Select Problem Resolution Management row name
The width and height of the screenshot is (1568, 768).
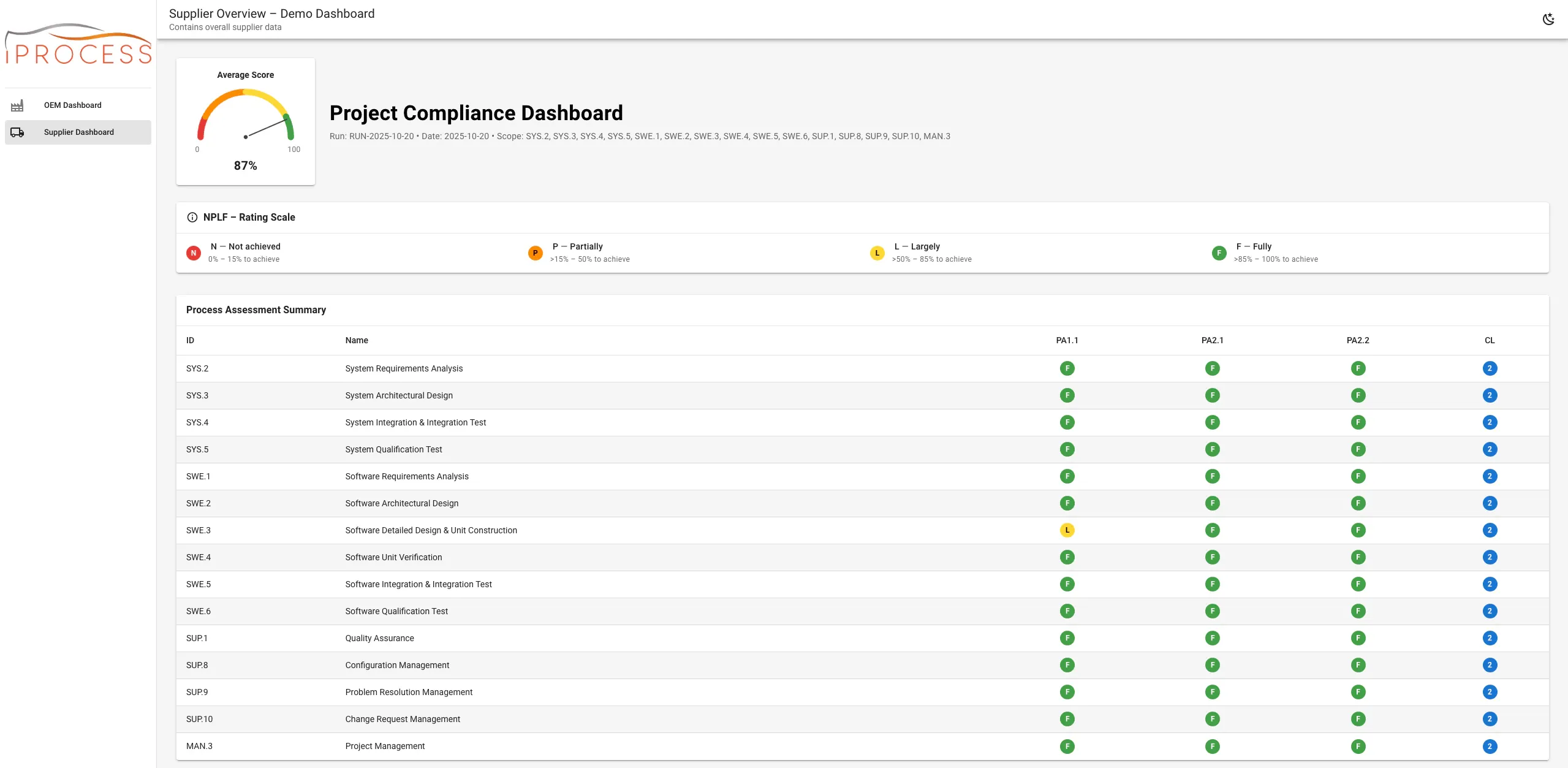(409, 692)
